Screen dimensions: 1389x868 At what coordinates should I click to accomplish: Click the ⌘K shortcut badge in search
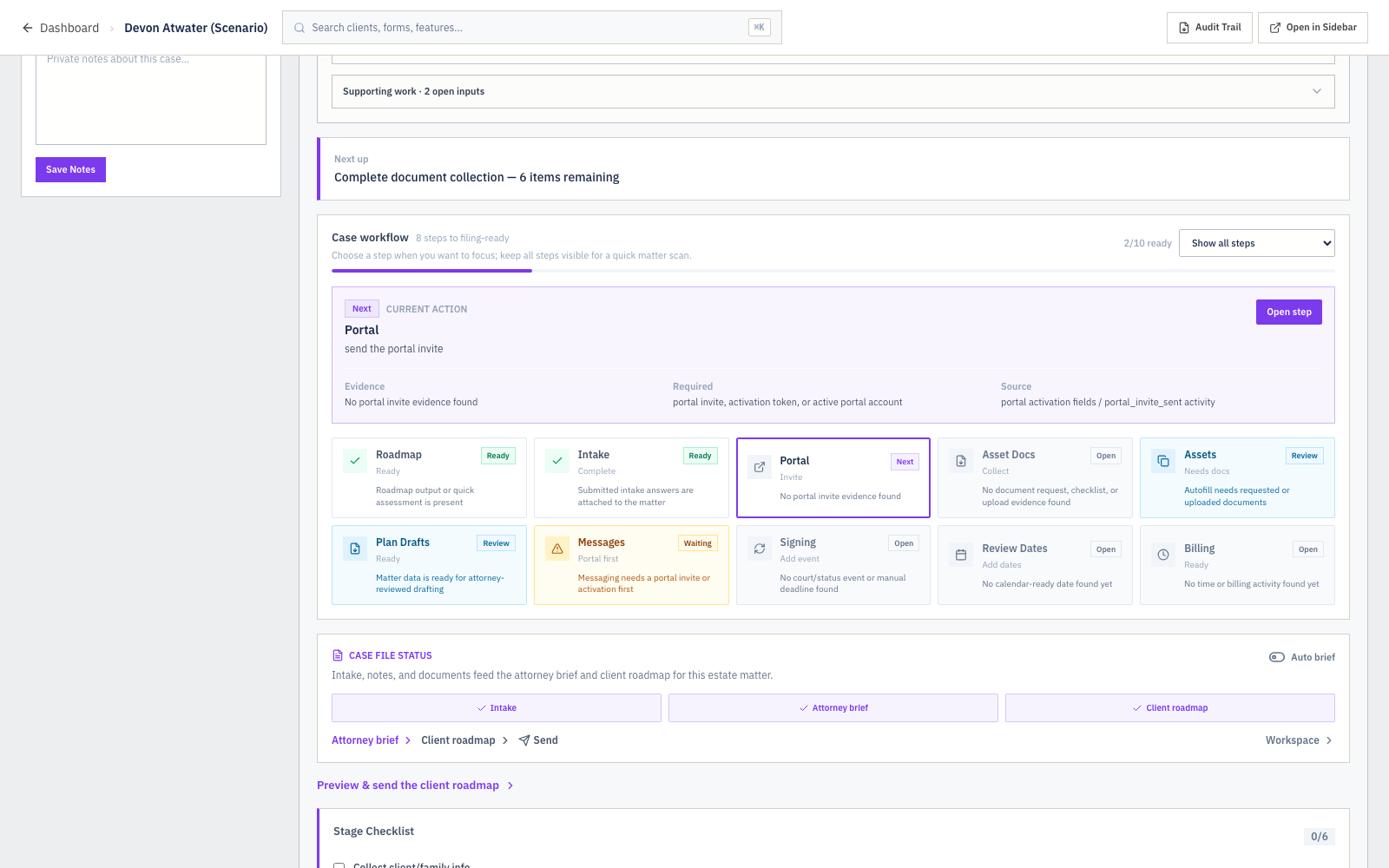pyautogui.click(x=760, y=27)
